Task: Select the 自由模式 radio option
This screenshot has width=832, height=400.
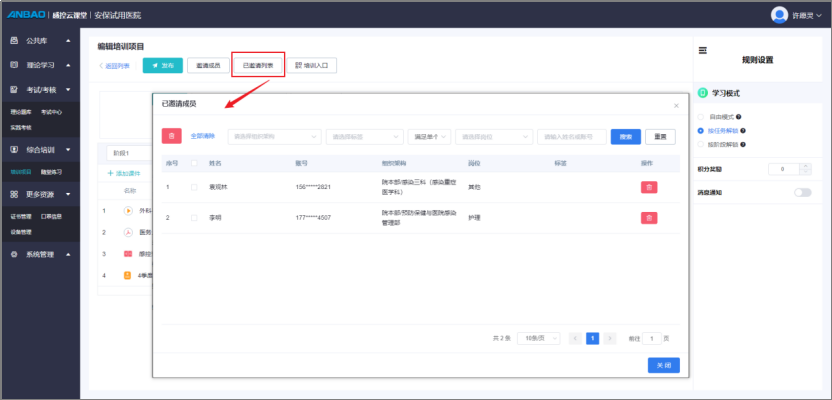Action: coord(701,117)
